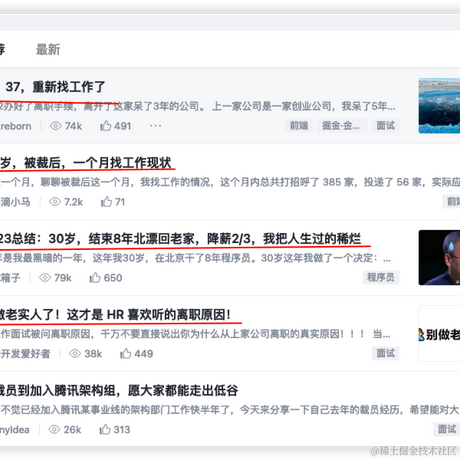Click the eye views icon showing 26k
This screenshot has height=460, width=460.
(54, 429)
